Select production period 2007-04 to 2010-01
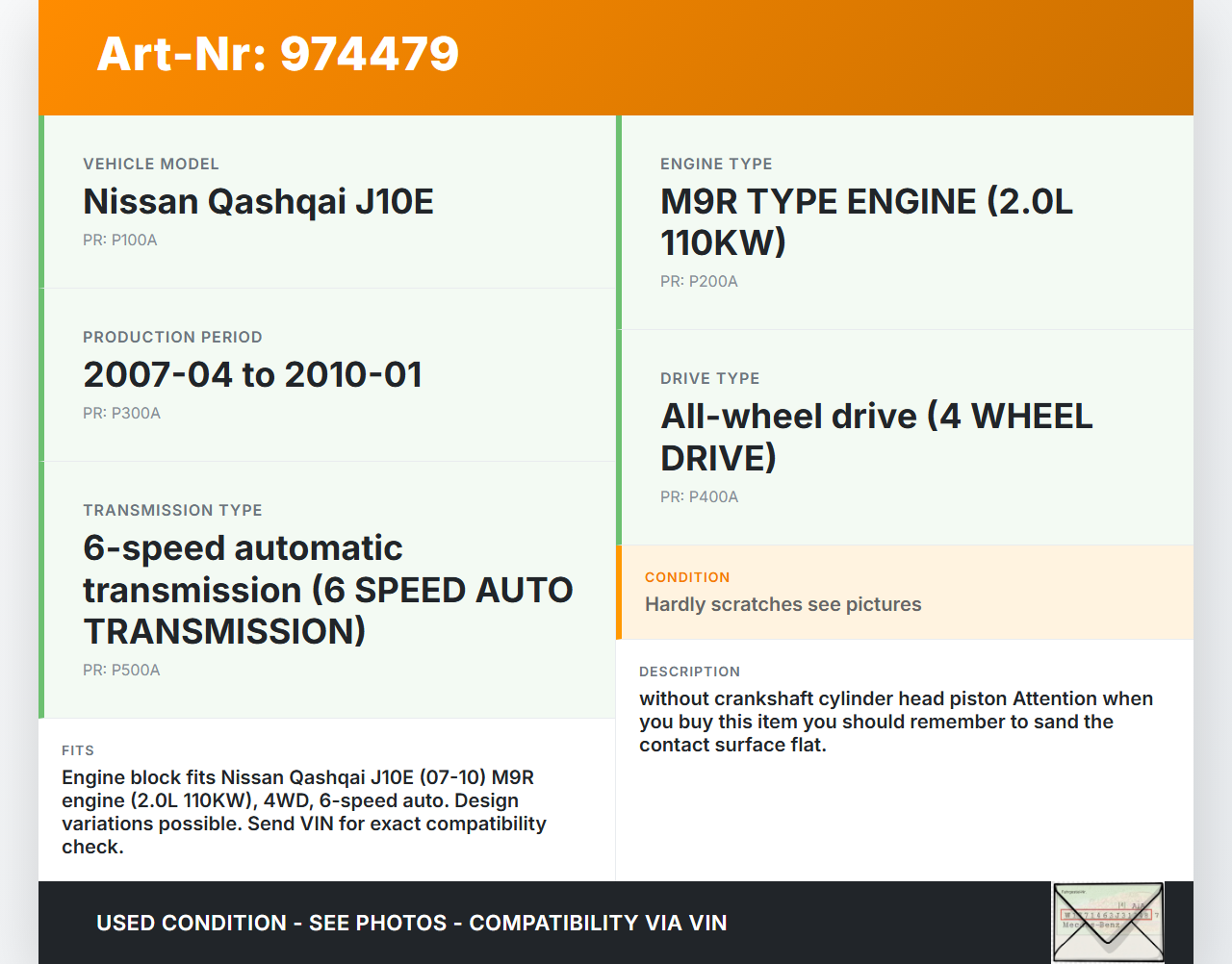1232x964 pixels. pyautogui.click(x=252, y=375)
